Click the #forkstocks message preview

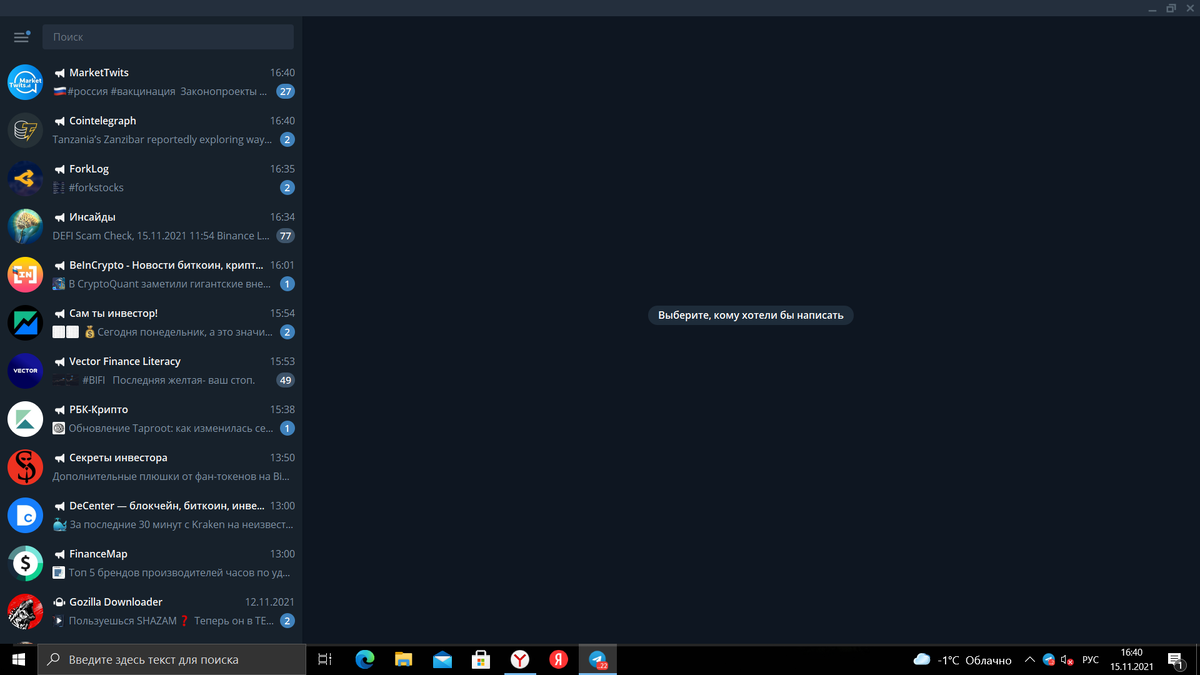96,188
